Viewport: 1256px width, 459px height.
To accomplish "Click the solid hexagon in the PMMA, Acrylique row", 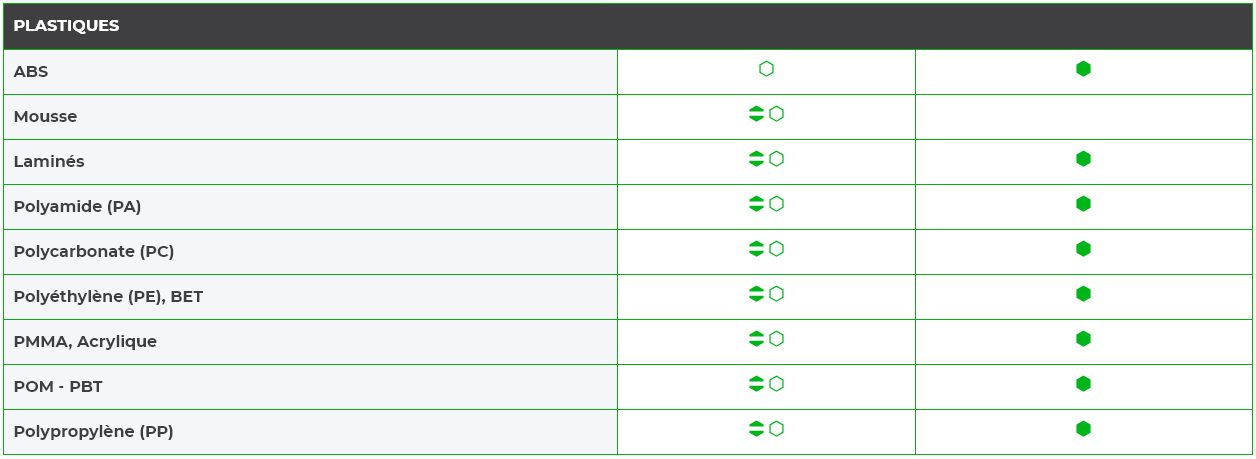I will coord(1083,339).
